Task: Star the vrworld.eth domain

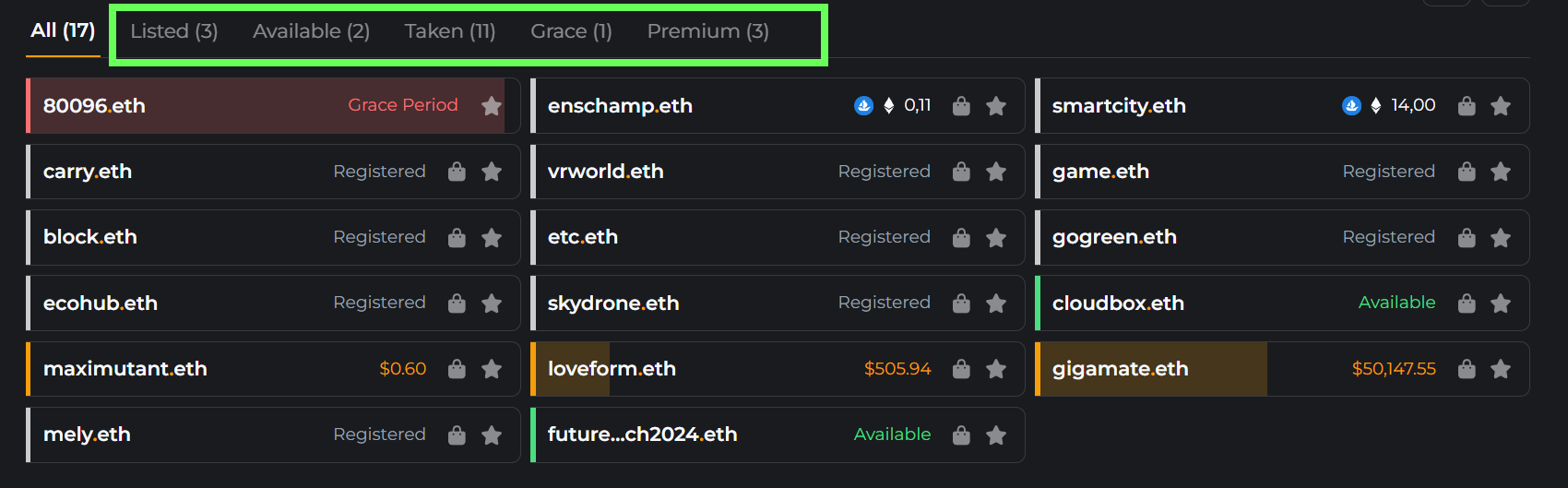Action: click(x=996, y=172)
